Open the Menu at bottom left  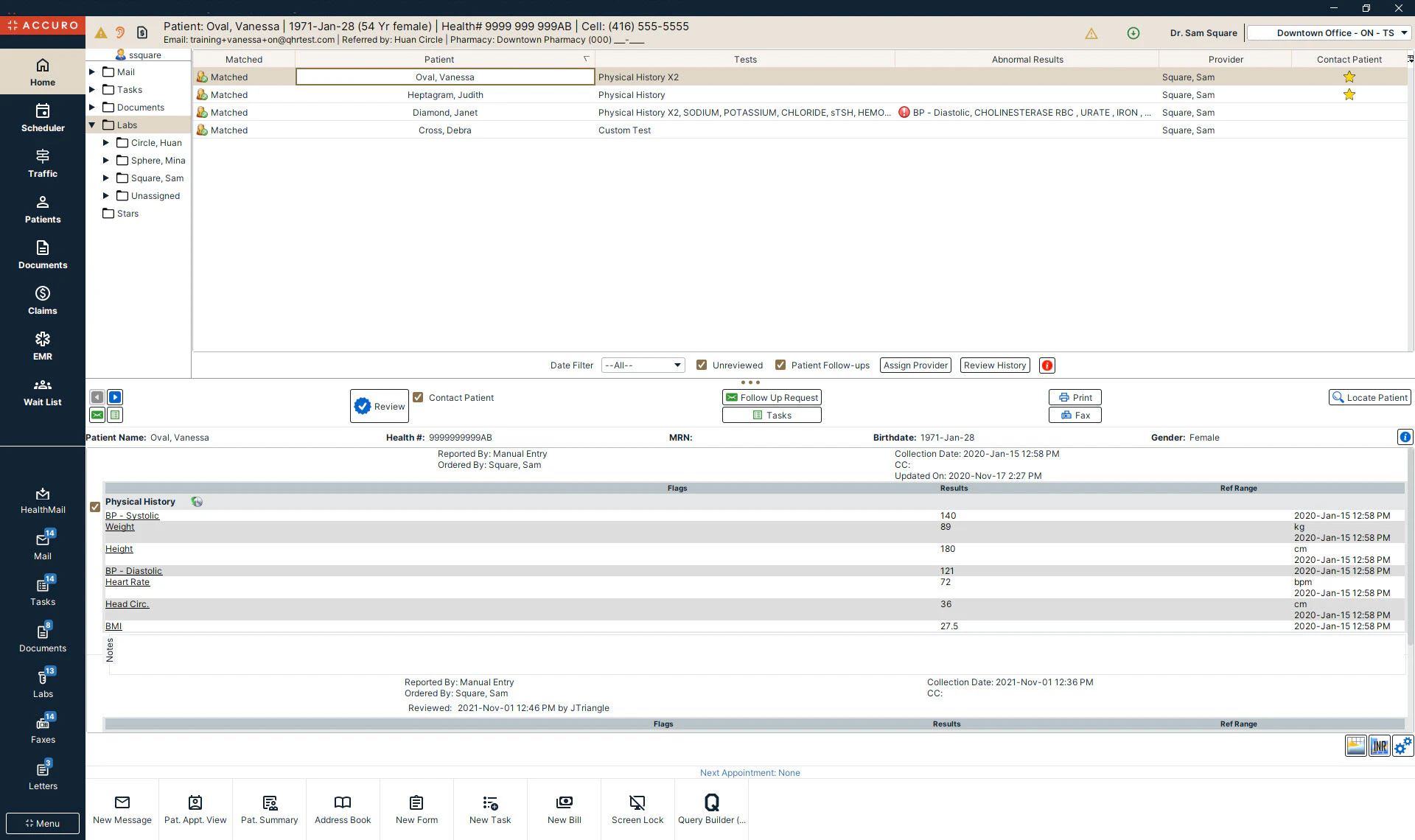pos(42,823)
